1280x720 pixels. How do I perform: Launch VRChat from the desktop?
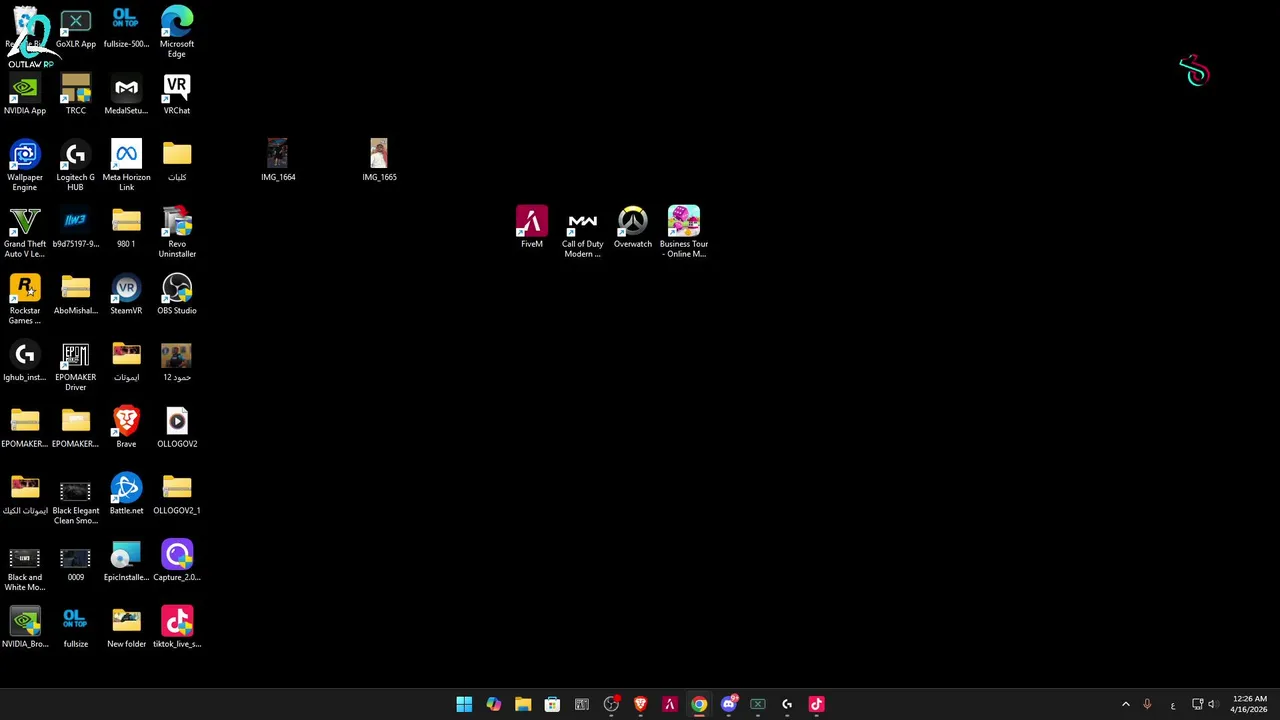pos(177,96)
